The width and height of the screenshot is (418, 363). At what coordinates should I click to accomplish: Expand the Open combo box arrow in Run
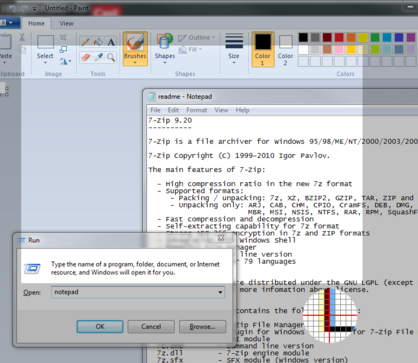click(x=220, y=292)
